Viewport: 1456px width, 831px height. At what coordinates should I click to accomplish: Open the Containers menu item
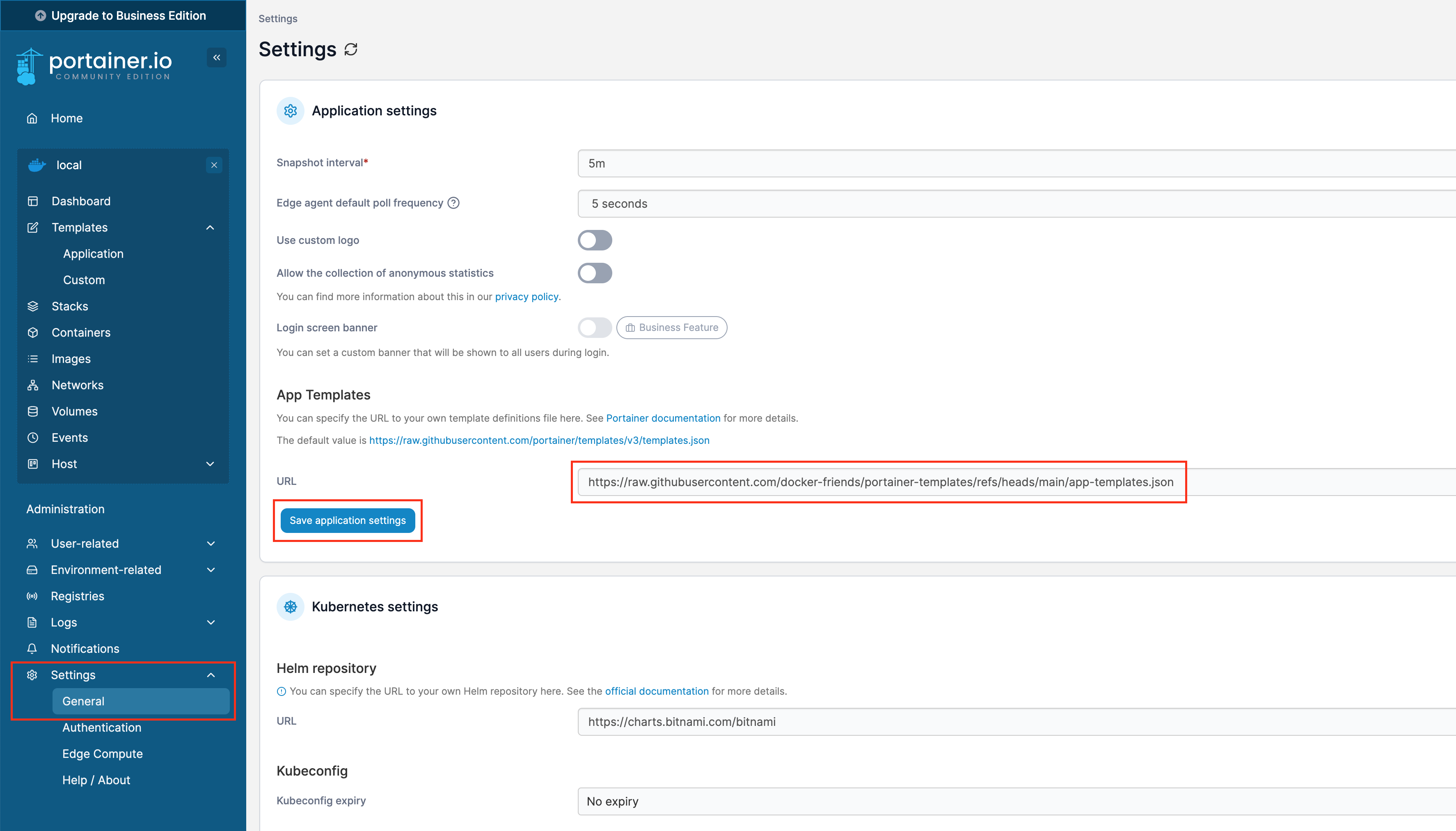click(x=81, y=333)
